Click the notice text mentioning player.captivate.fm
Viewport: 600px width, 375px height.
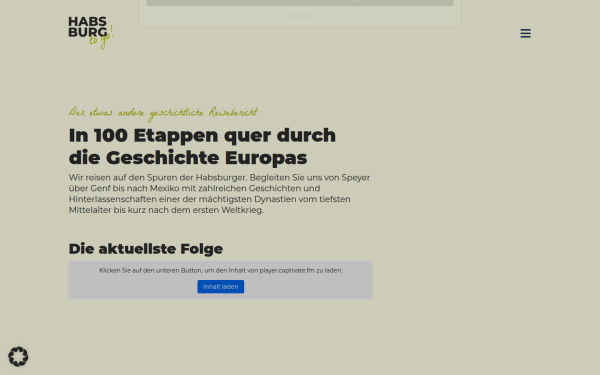[x=221, y=271]
